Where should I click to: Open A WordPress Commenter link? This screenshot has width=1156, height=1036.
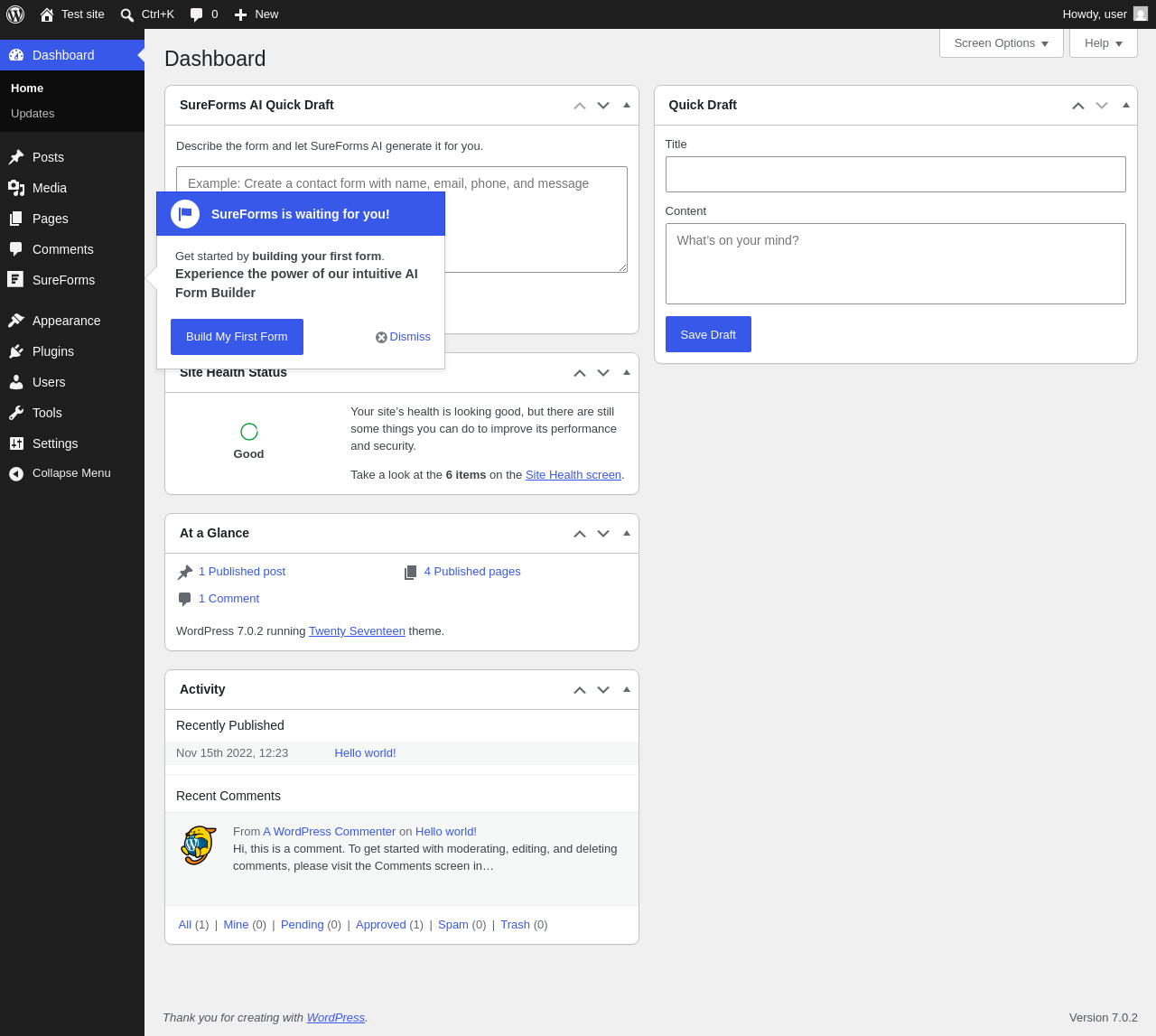coord(330,832)
